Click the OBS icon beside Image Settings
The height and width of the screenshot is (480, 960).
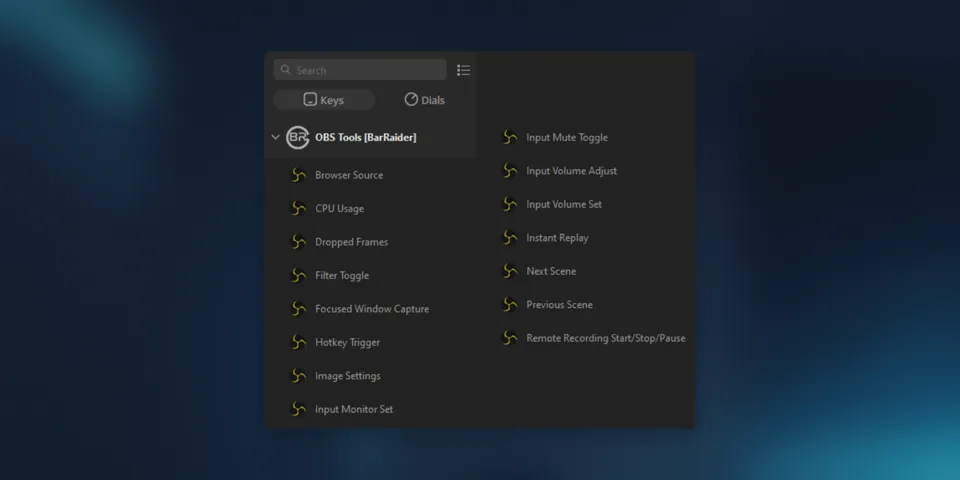(298, 376)
